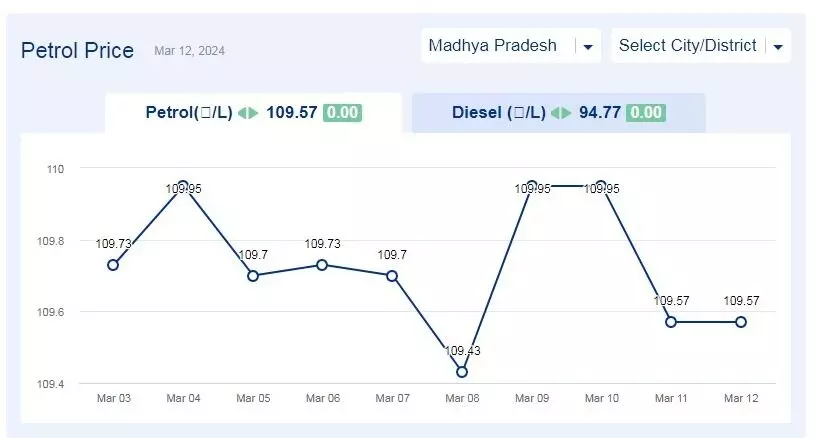
Task: Click the green arrows icon beside Petrol
Action: [248, 113]
